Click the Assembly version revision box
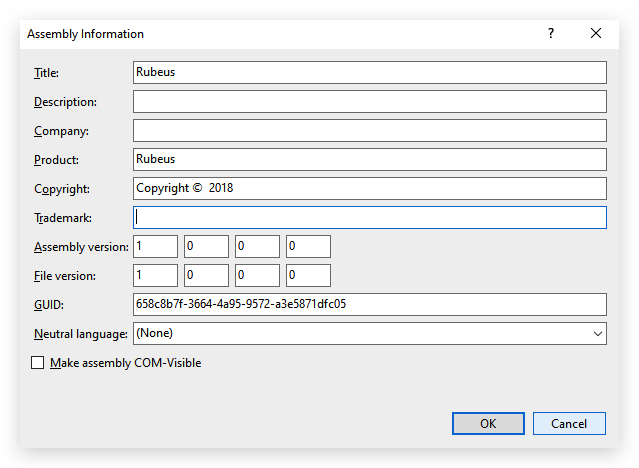The height and width of the screenshot is (468, 639). click(x=308, y=246)
